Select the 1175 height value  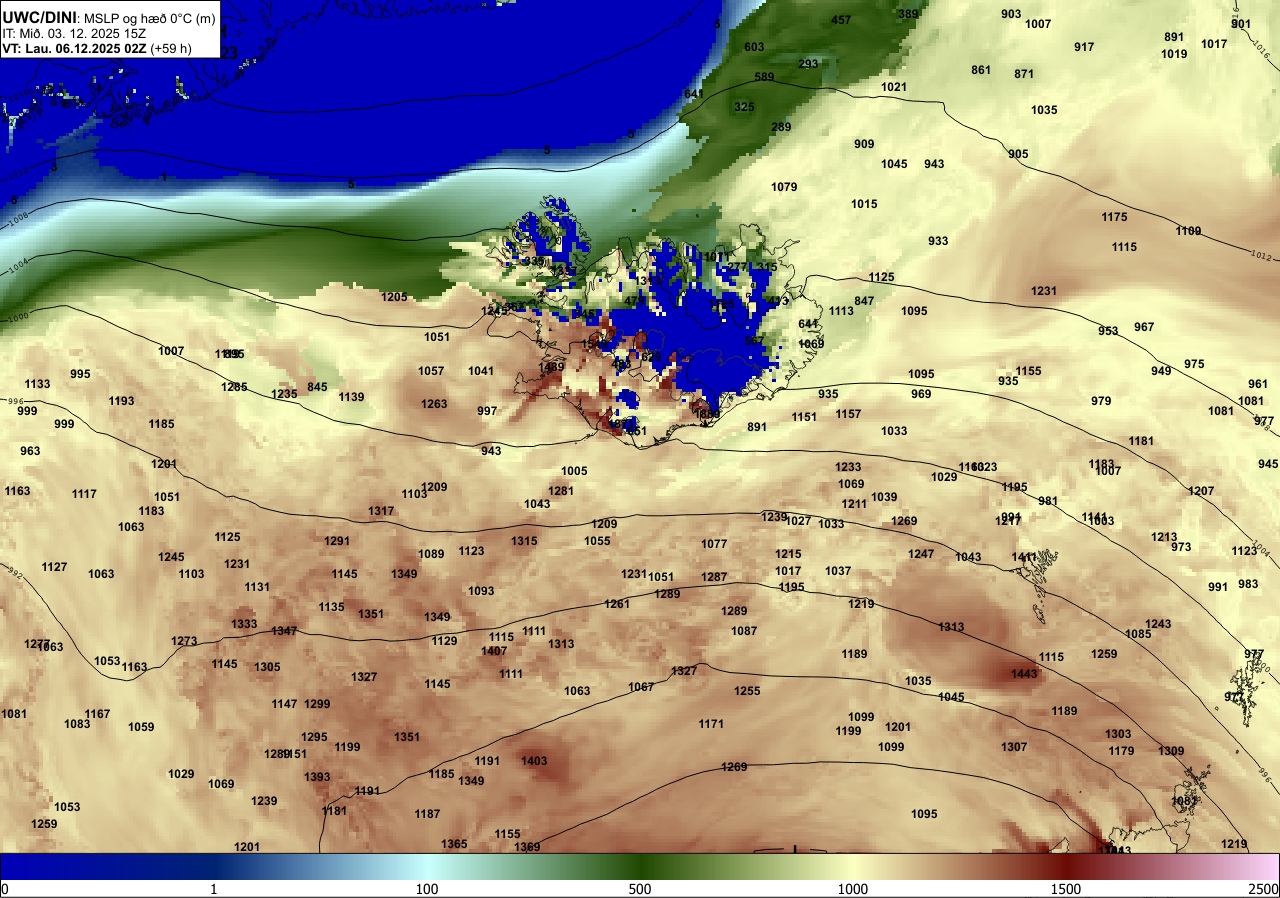click(x=1114, y=217)
